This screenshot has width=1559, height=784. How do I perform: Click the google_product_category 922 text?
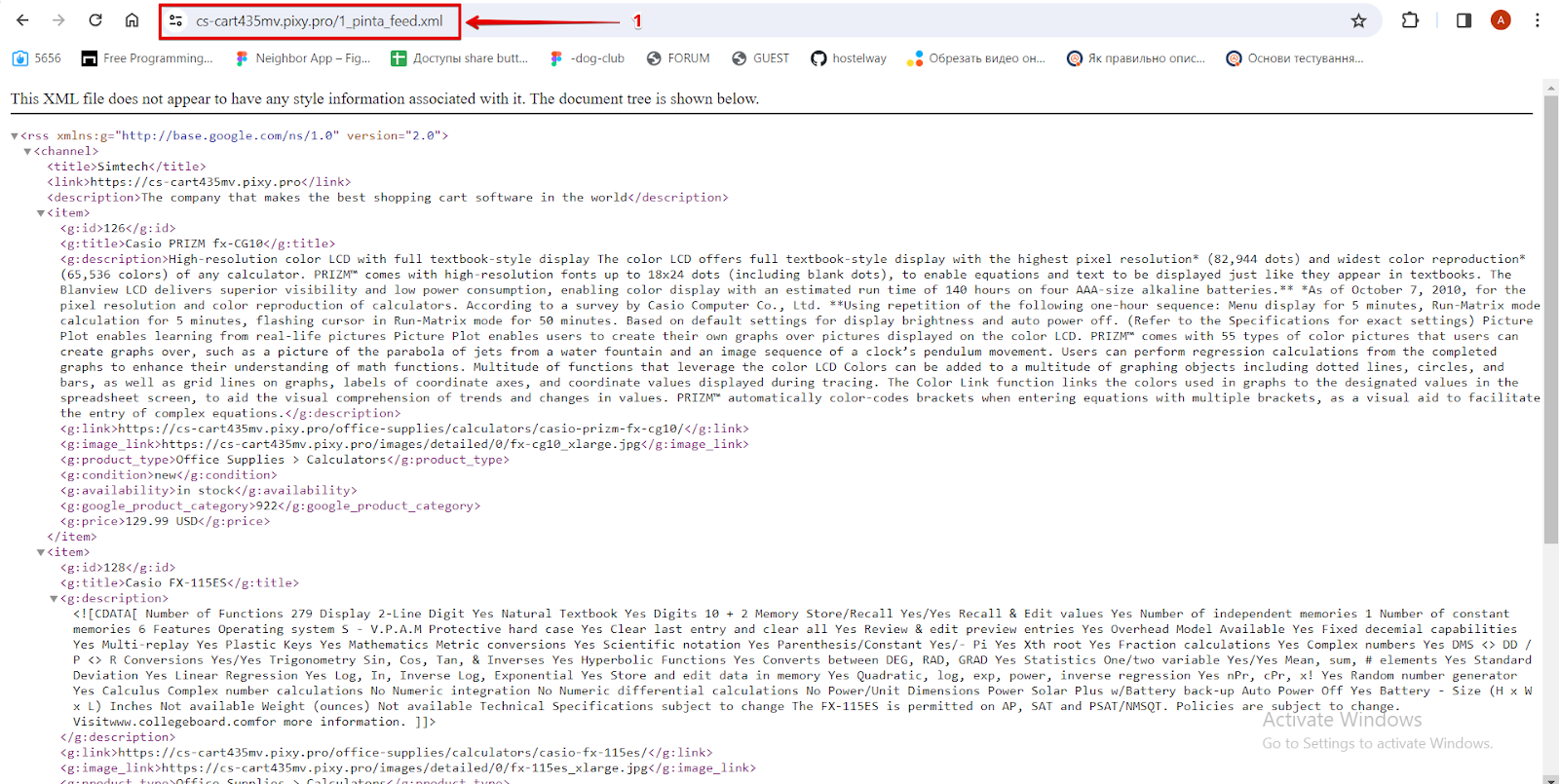266,506
